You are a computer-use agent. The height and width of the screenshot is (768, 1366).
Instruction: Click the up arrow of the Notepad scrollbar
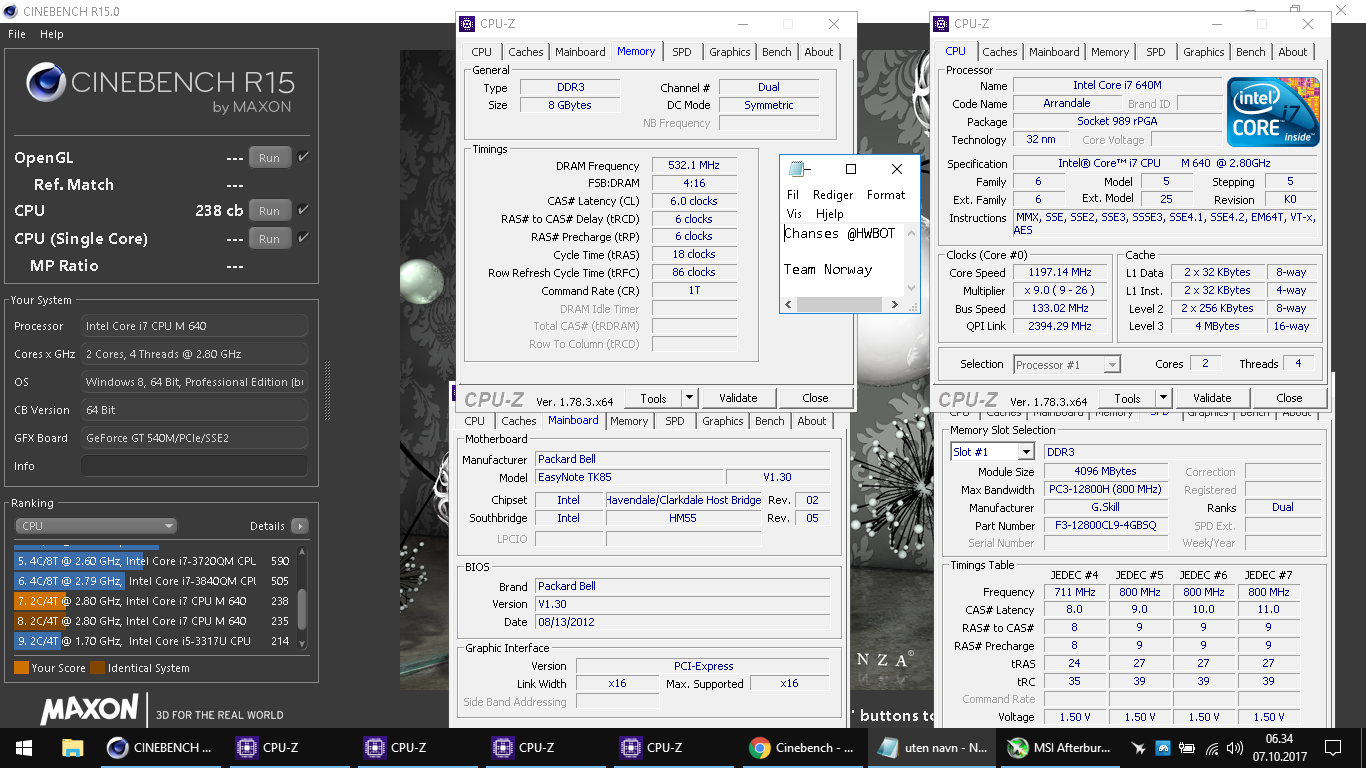click(x=911, y=233)
